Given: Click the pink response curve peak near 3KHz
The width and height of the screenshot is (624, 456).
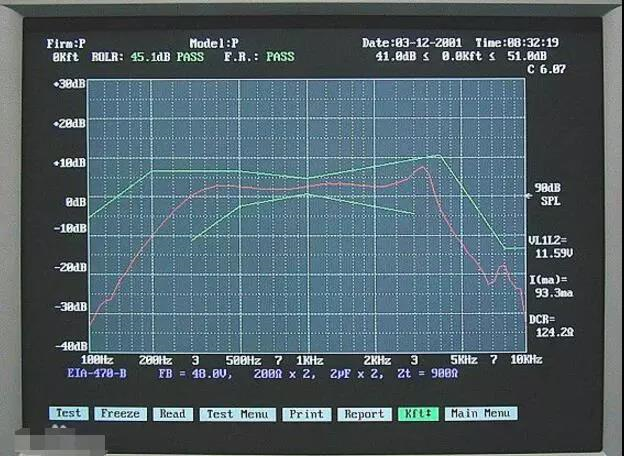Looking at the screenshot, I should coord(423,168).
